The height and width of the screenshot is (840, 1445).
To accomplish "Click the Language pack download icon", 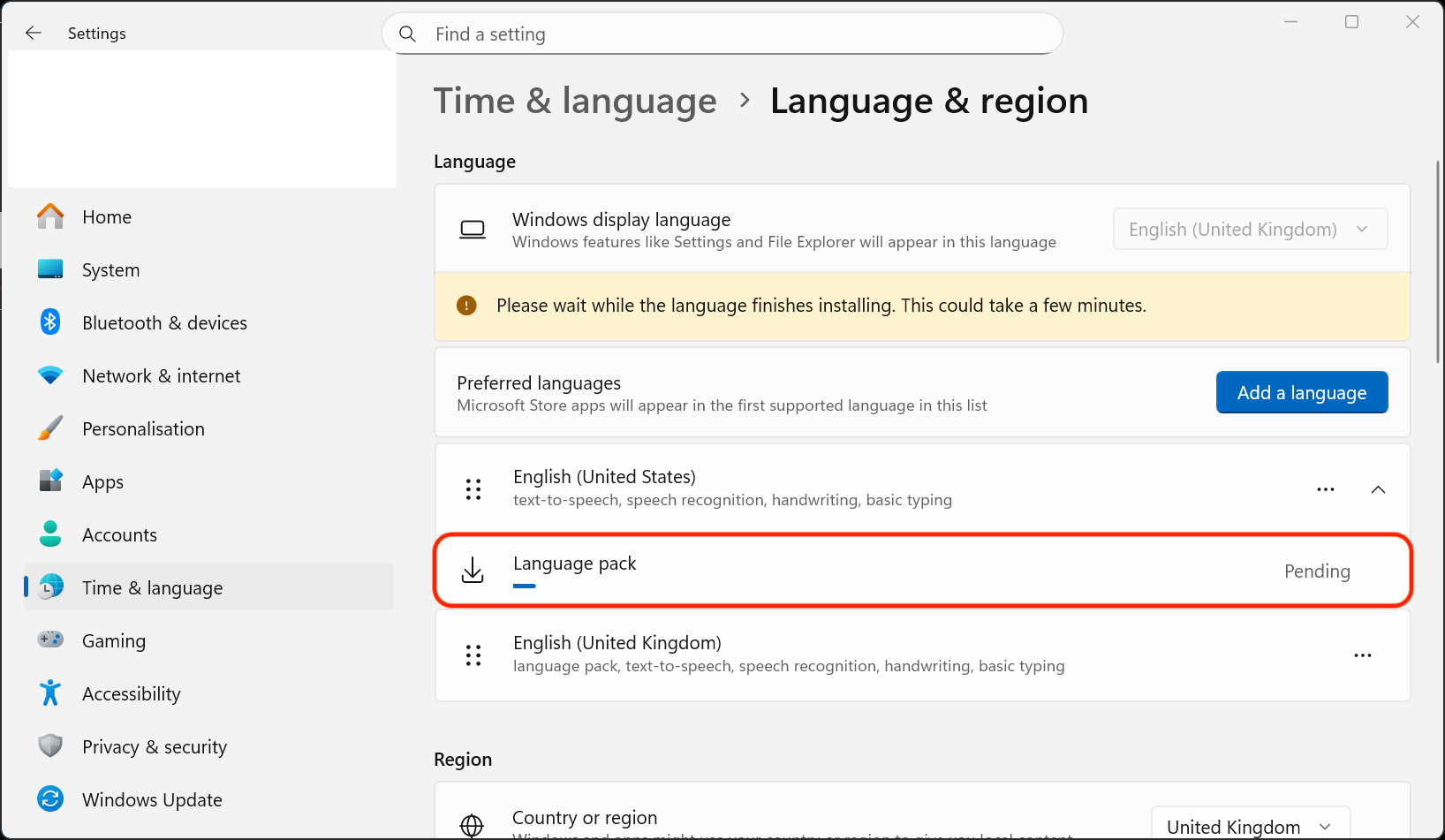I will click(473, 570).
